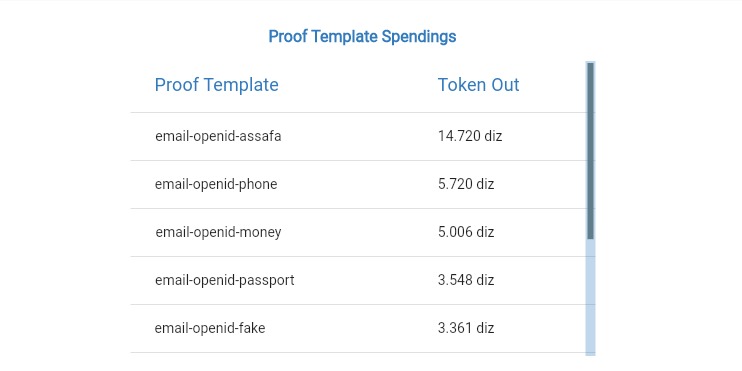
Task: Select the email-openid-fake template
Action: [x=210, y=328]
